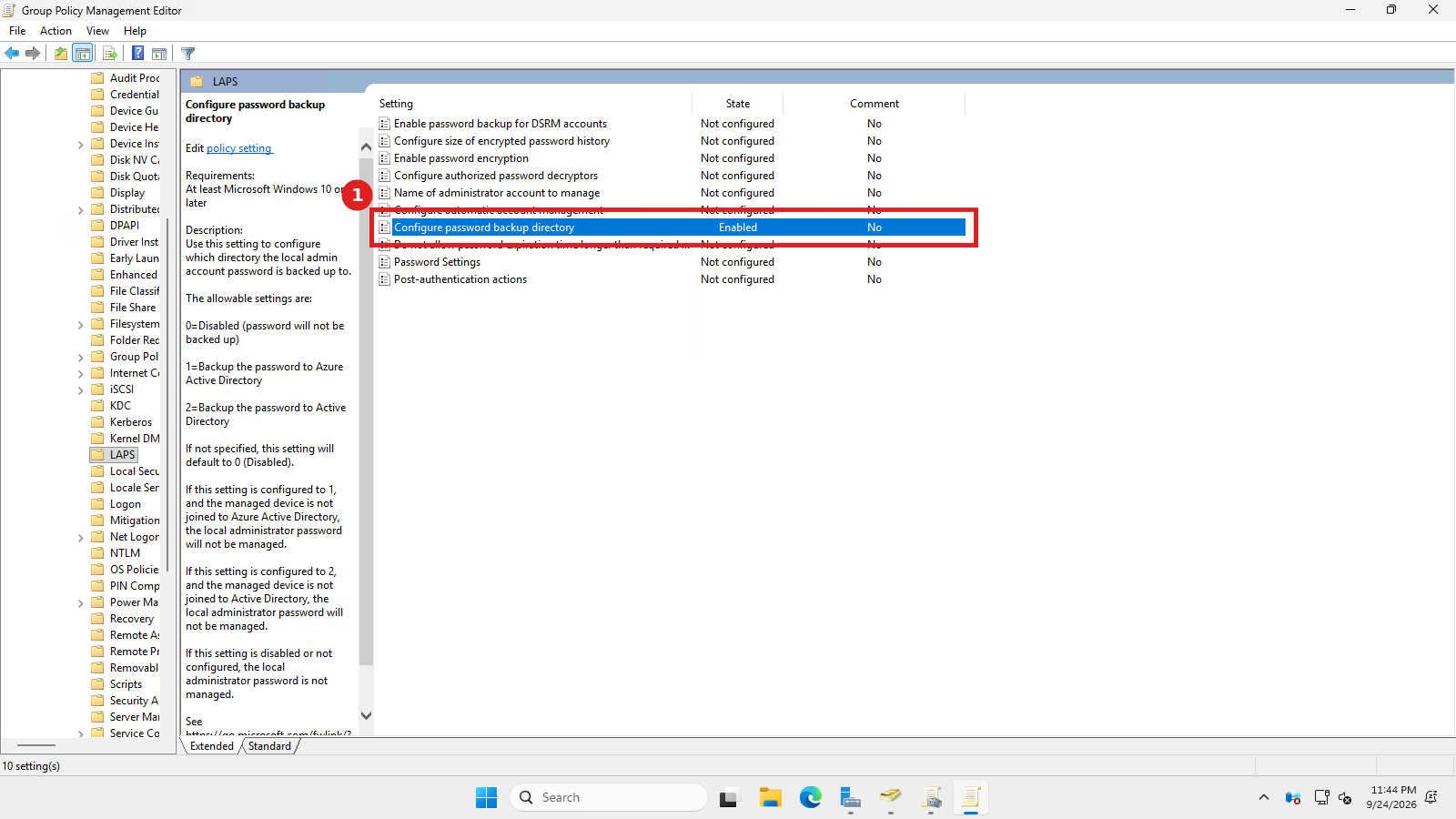Click the description pane scroll down arrow
This screenshot has width=1456, height=819.
click(x=366, y=716)
